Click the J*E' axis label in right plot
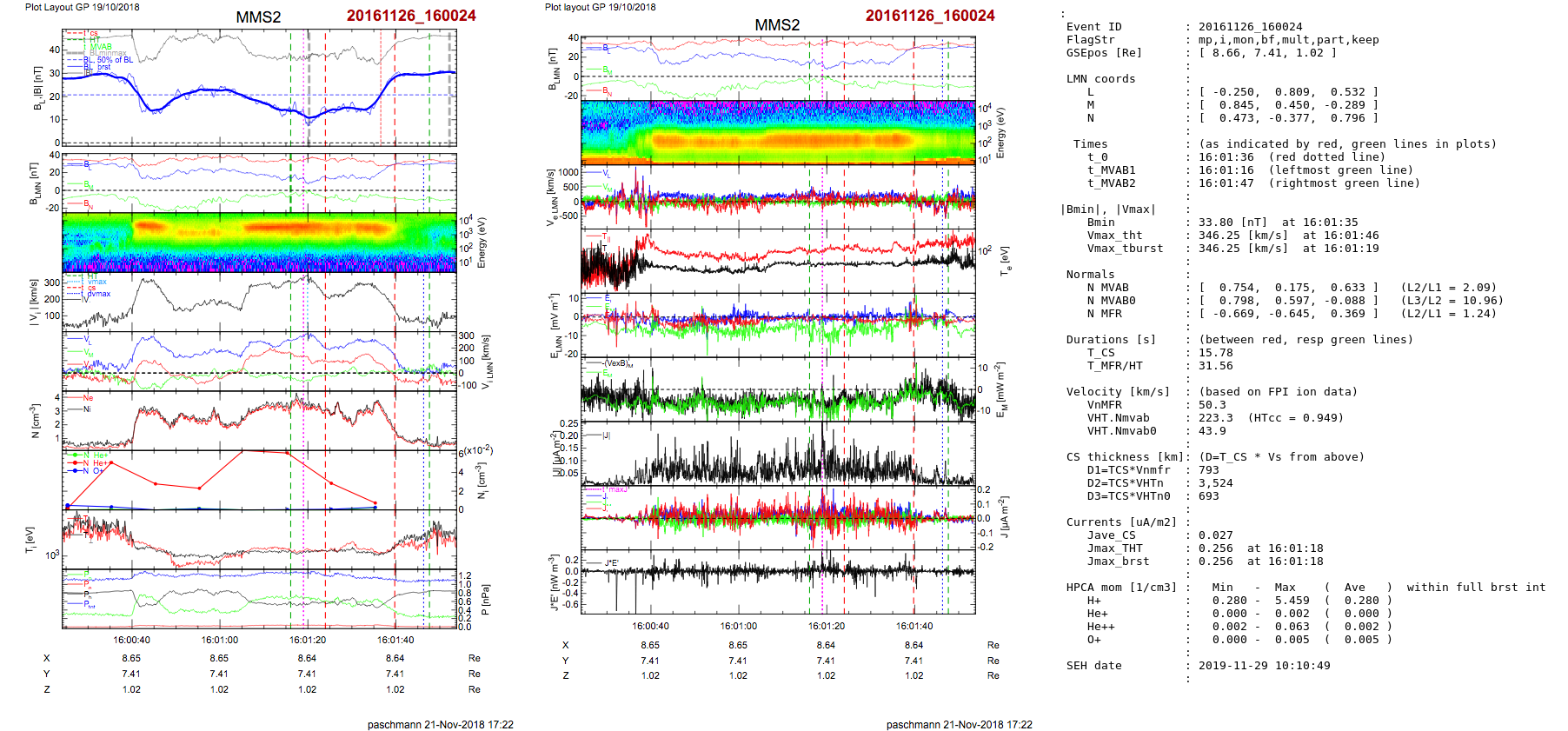 click(x=553, y=582)
